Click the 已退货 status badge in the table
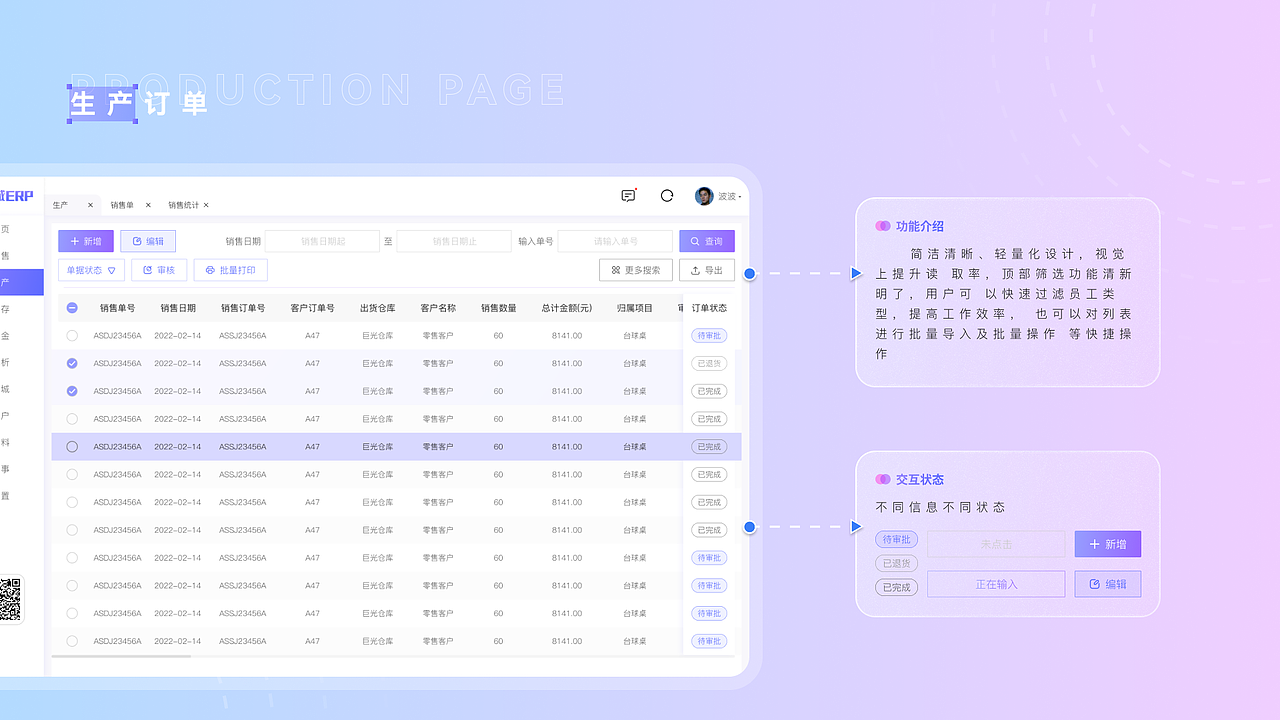 pos(709,363)
